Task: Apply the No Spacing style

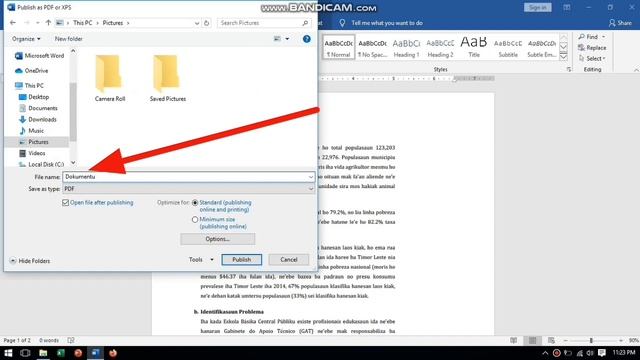Action: [372, 47]
